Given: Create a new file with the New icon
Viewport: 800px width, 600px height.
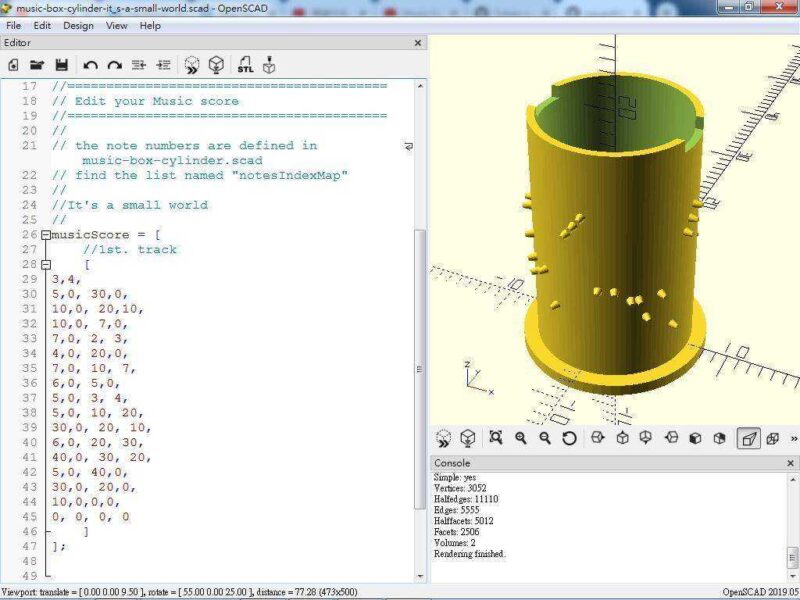Looking at the screenshot, I should click(x=14, y=65).
